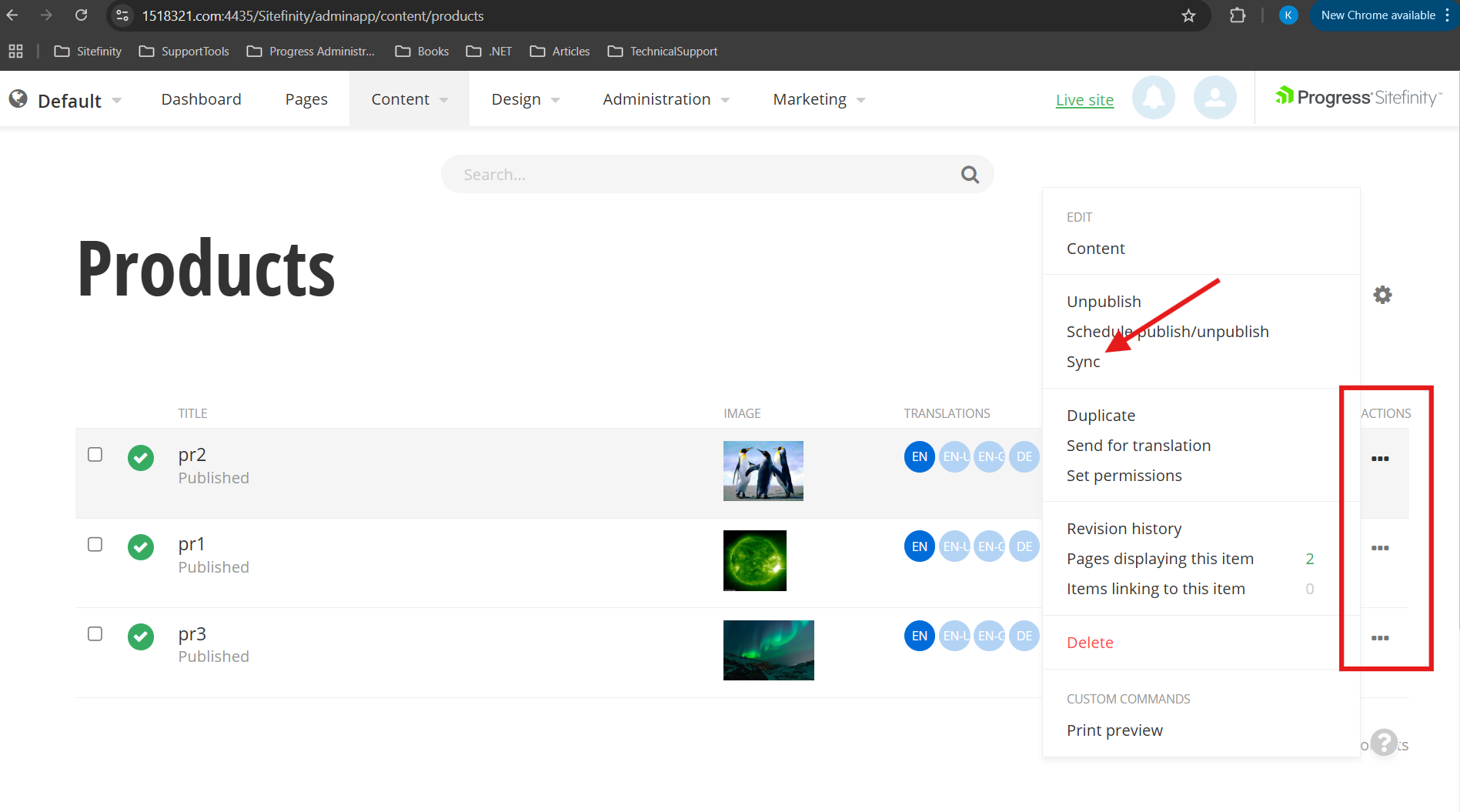1460x812 pixels.
Task: Click the browser reload icon
Action: point(81,15)
